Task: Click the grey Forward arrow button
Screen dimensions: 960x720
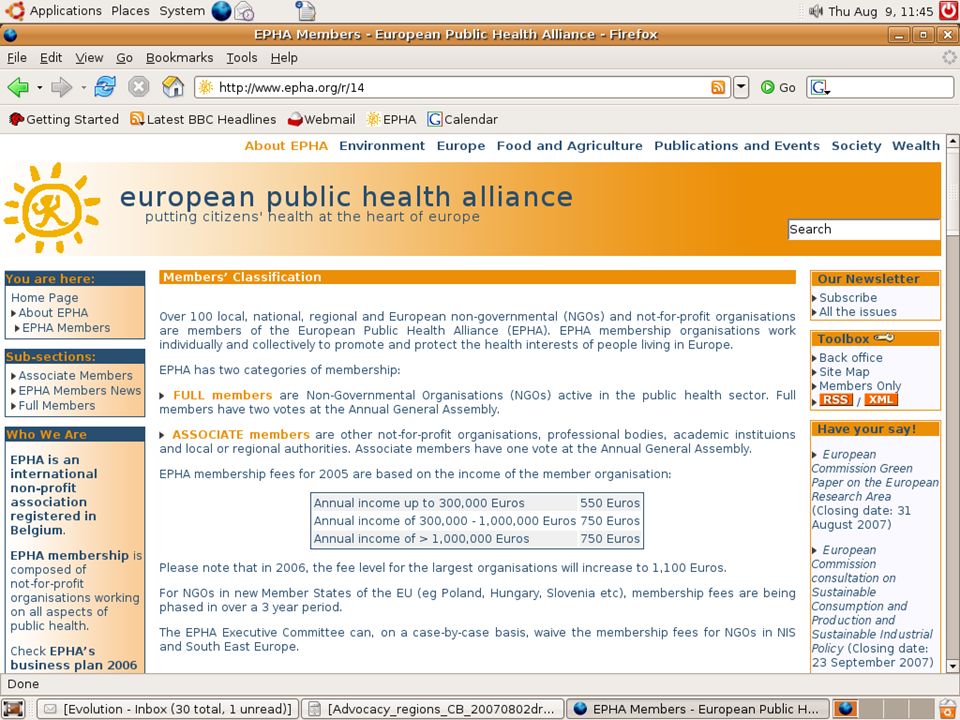Action: (61, 87)
